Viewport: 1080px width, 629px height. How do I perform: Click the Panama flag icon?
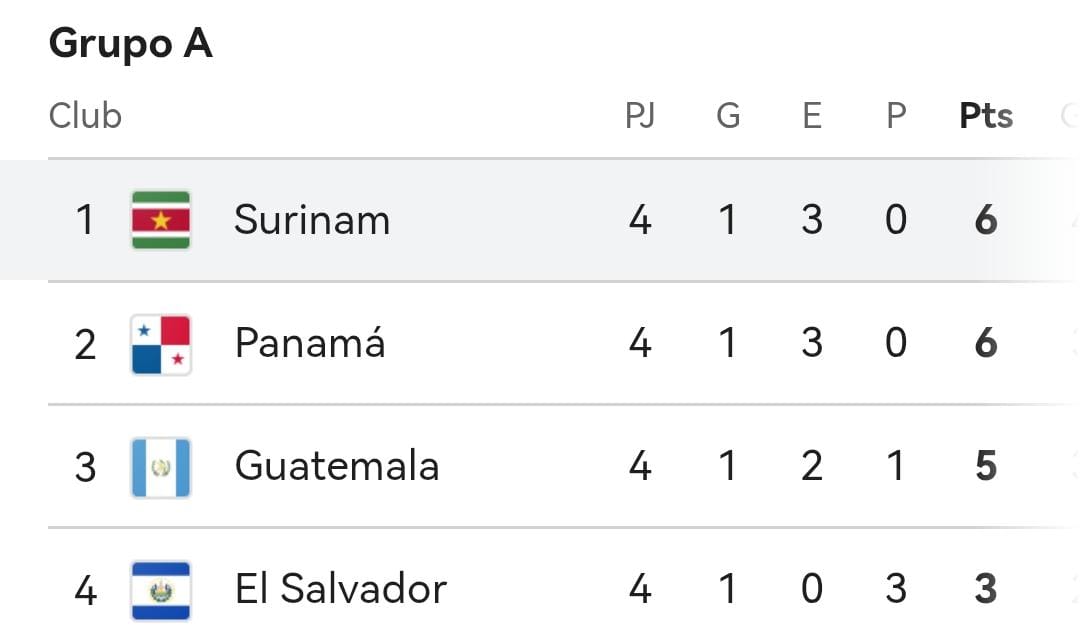point(160,344)
